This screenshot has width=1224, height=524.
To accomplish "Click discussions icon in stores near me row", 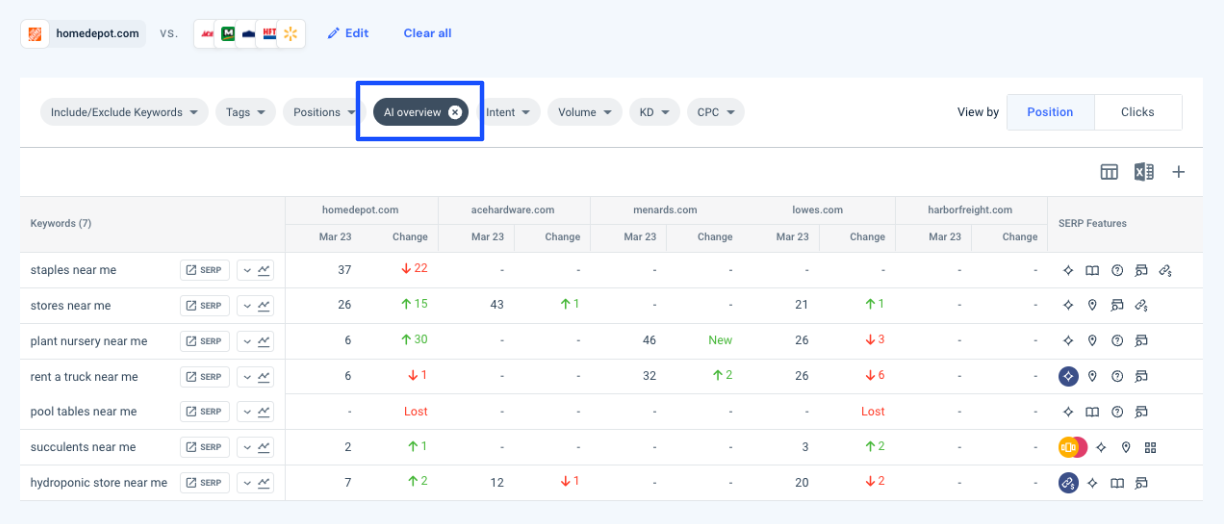I will coord(1117,306).
